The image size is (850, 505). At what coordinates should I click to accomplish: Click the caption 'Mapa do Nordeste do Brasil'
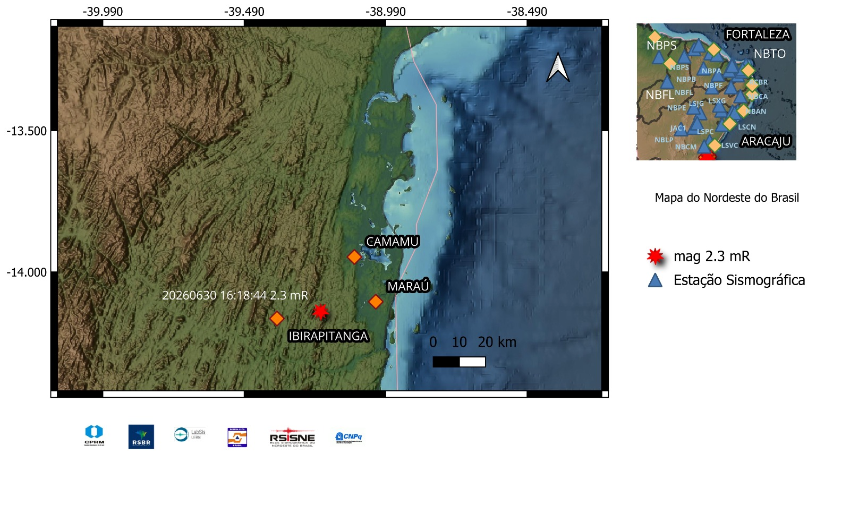click(727, 198)
